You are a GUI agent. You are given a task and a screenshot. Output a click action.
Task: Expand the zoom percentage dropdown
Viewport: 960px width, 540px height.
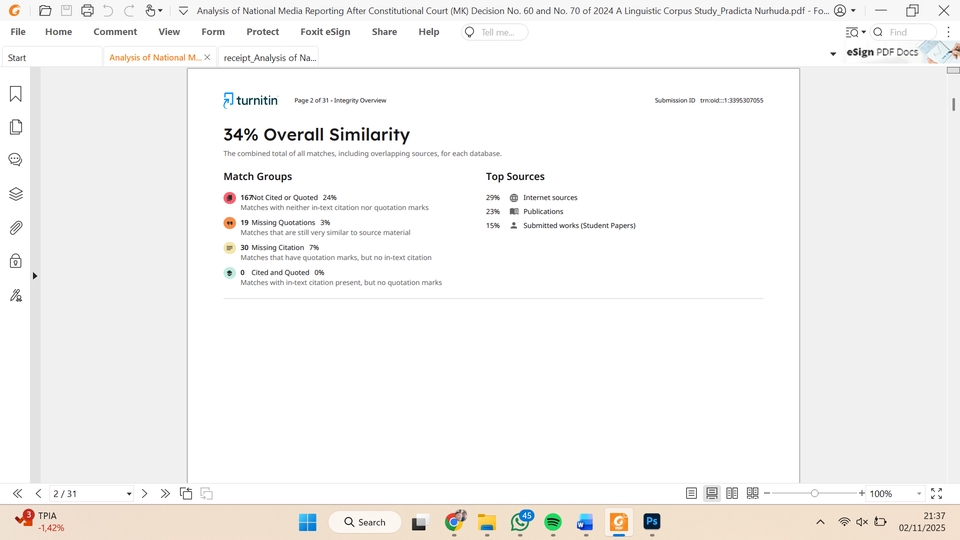[x=919, y=494]
